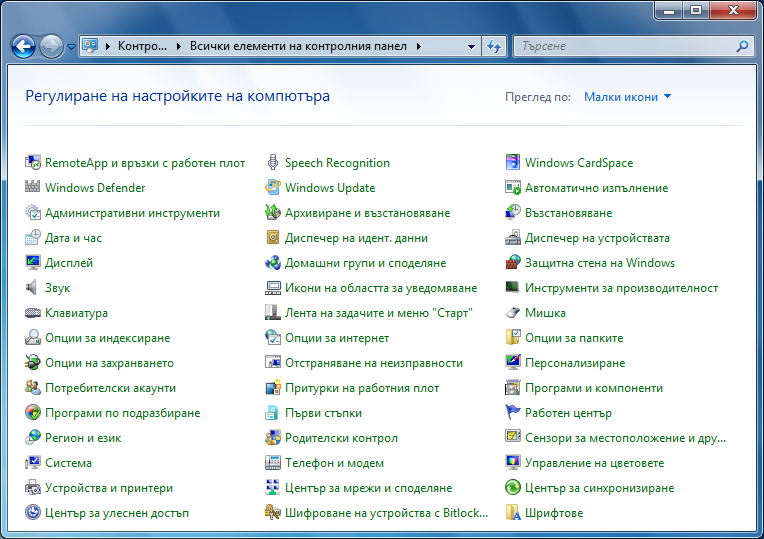The height and width of the screenshot is (539, 764).
Task: Click the Windows Defender icon
Action: (33, 188)
